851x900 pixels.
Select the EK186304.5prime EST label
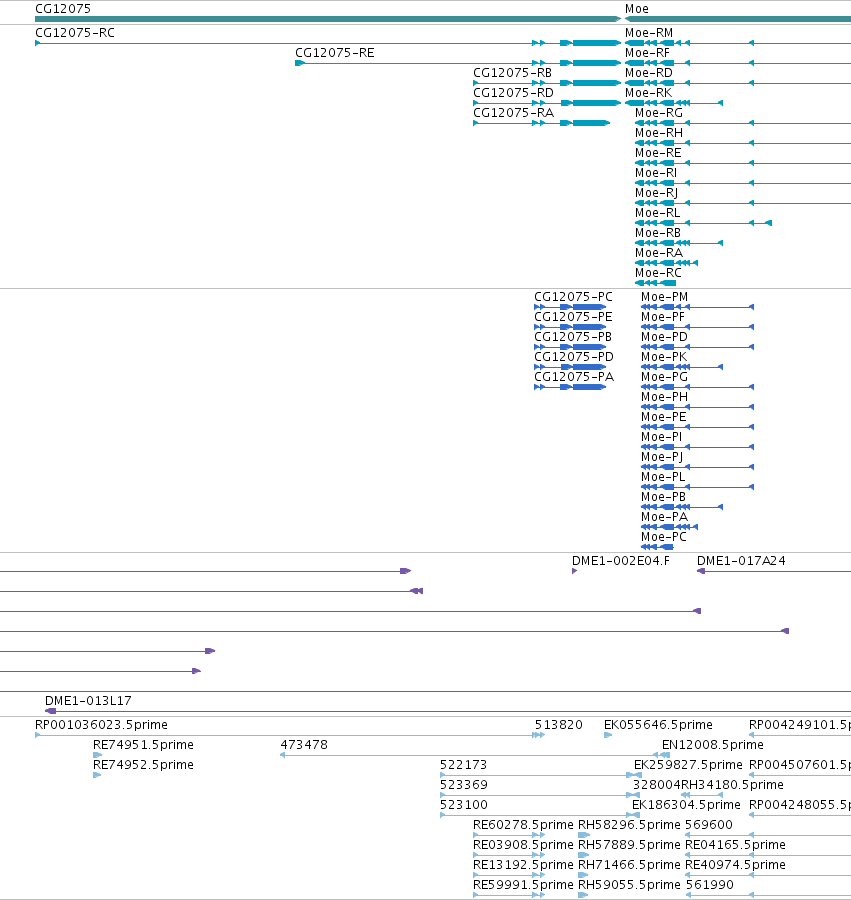coord(686,805)
